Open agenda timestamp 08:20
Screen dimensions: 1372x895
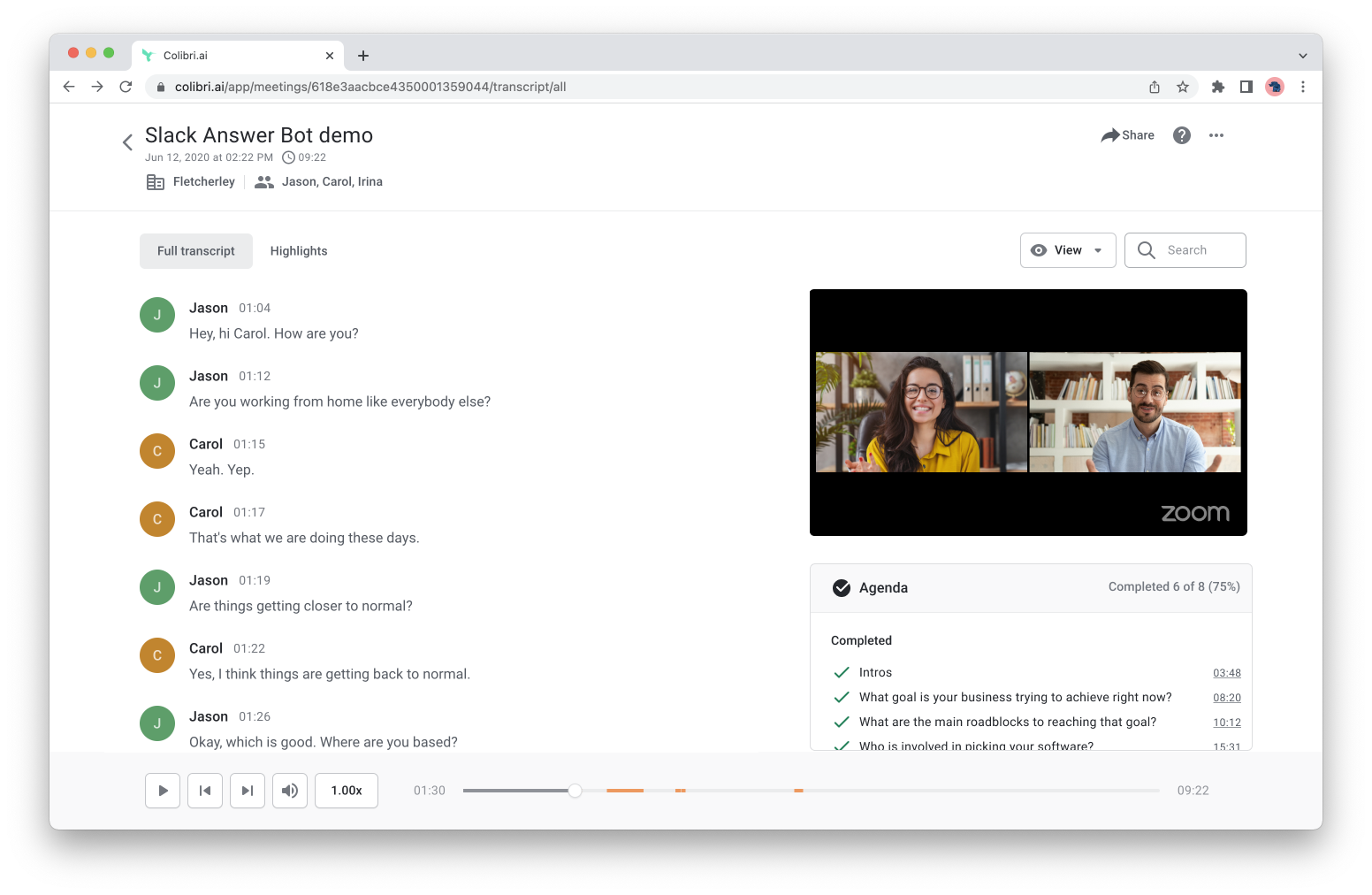[1227, 698]
